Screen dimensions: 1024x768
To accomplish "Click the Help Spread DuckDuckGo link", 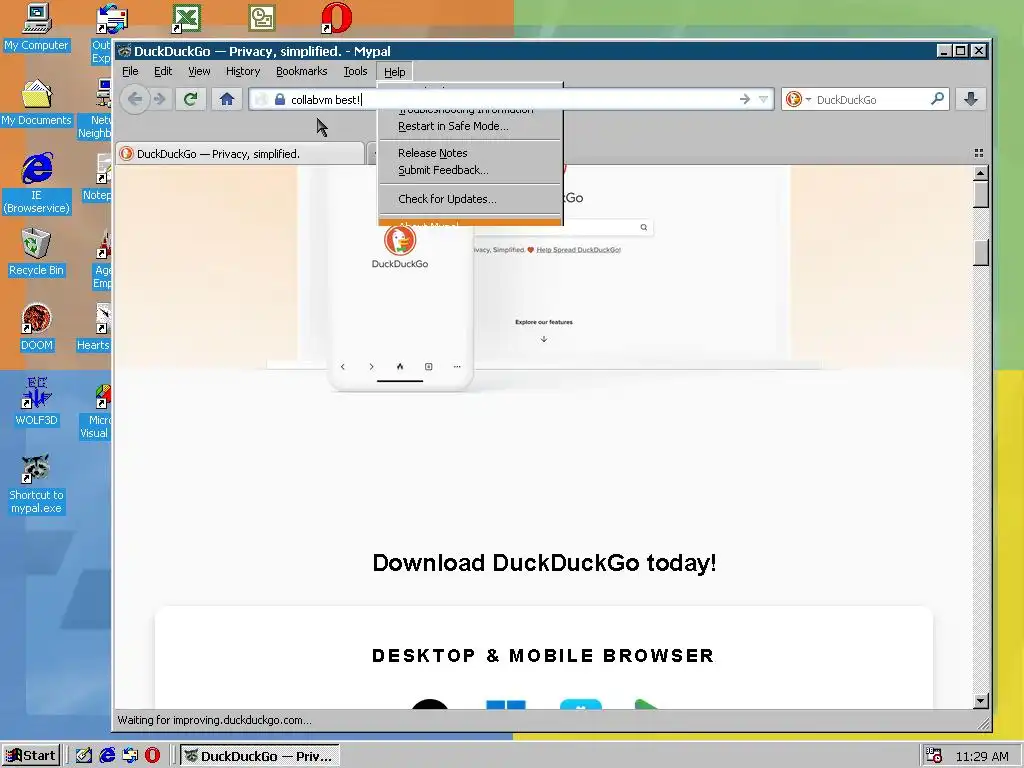I will click(578, 249).
